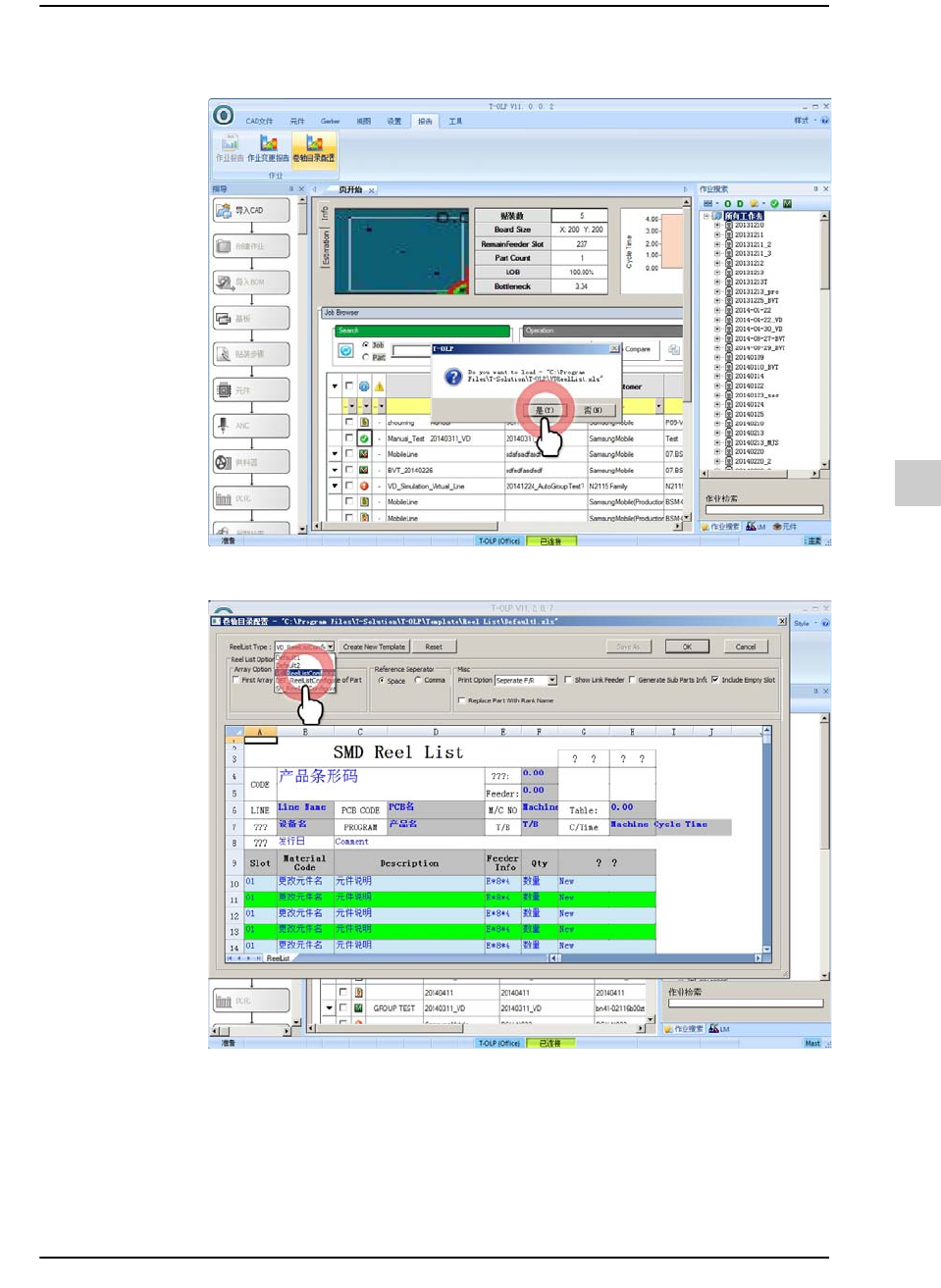Check the BVT_20140226 row checkbox
The image size is (941, 1288).
[349, 469]
